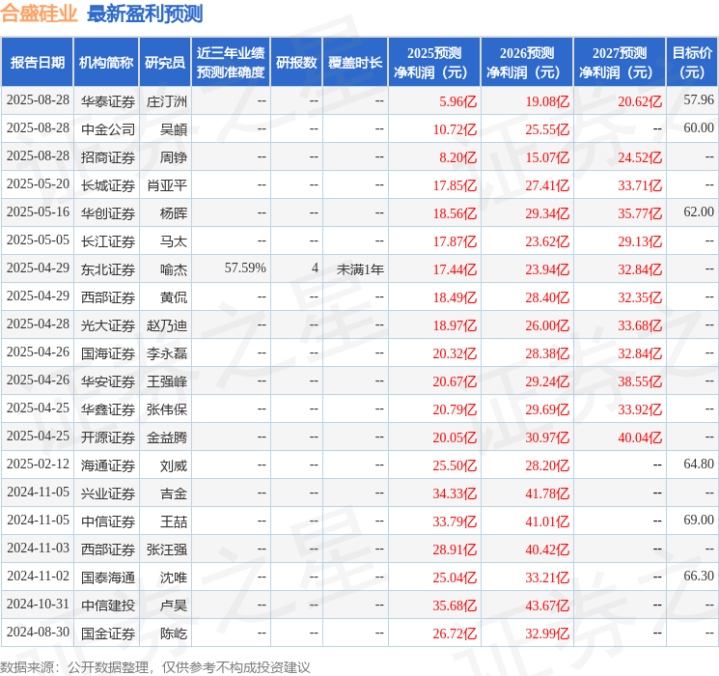This screenshot has width=719, height=676.
Task: Click the 40.04亿 forecast for 开源证券
Action: coord(640,438)
